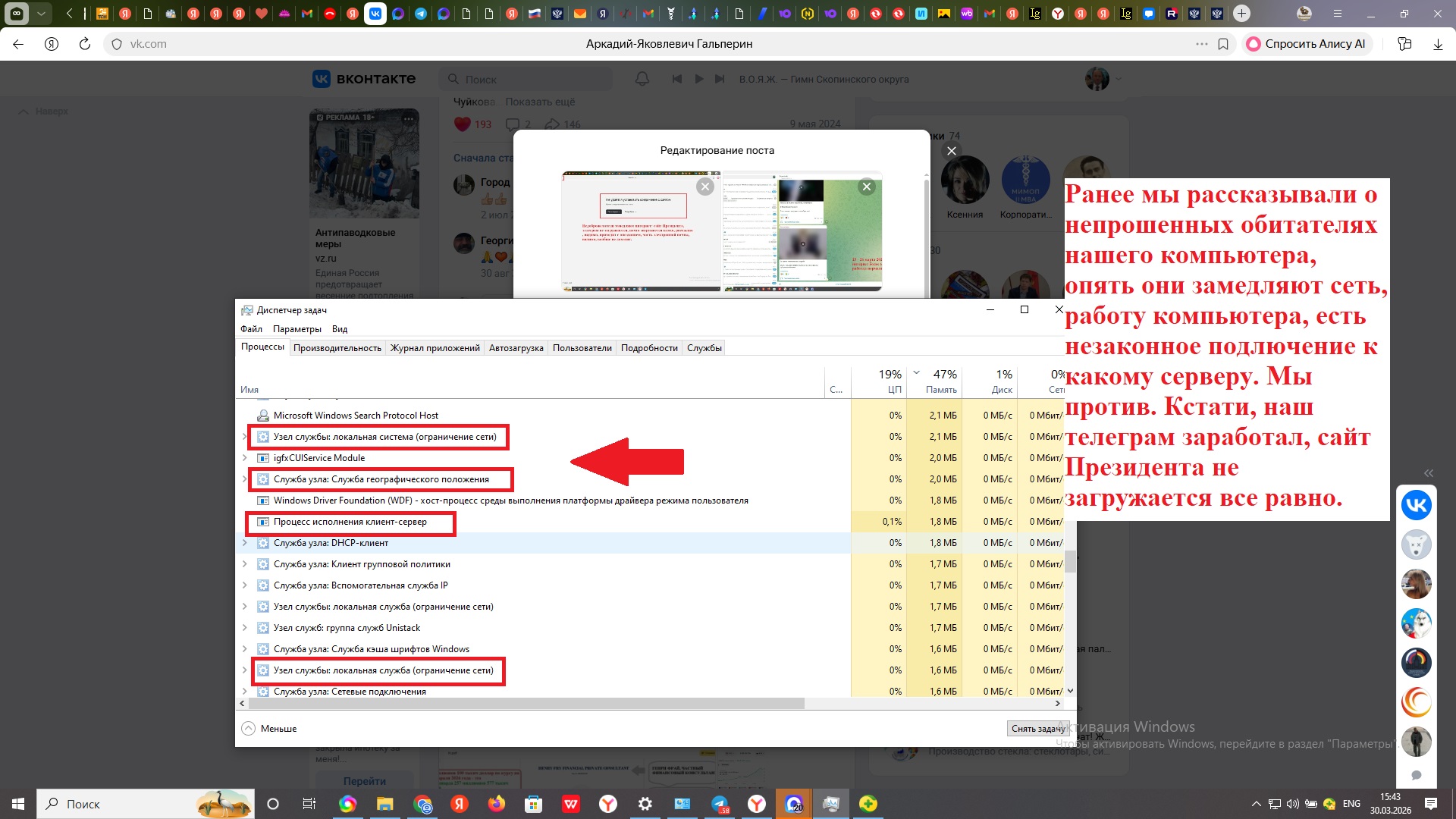Image resolution: width=1456 pixels, height=819 pixels.
Task: Click the Task Manager horizontal scrollbar
Action: (526, 704)
